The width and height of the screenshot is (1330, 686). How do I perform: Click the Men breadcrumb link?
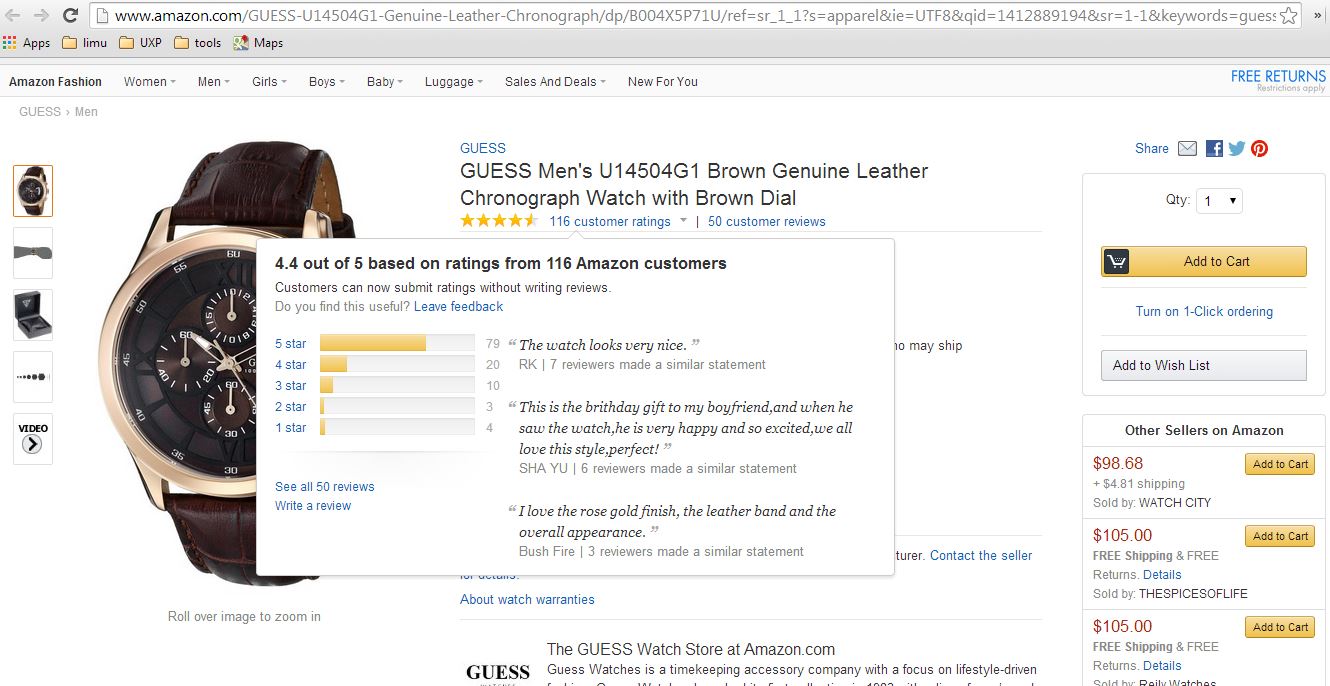pos(86,112)
